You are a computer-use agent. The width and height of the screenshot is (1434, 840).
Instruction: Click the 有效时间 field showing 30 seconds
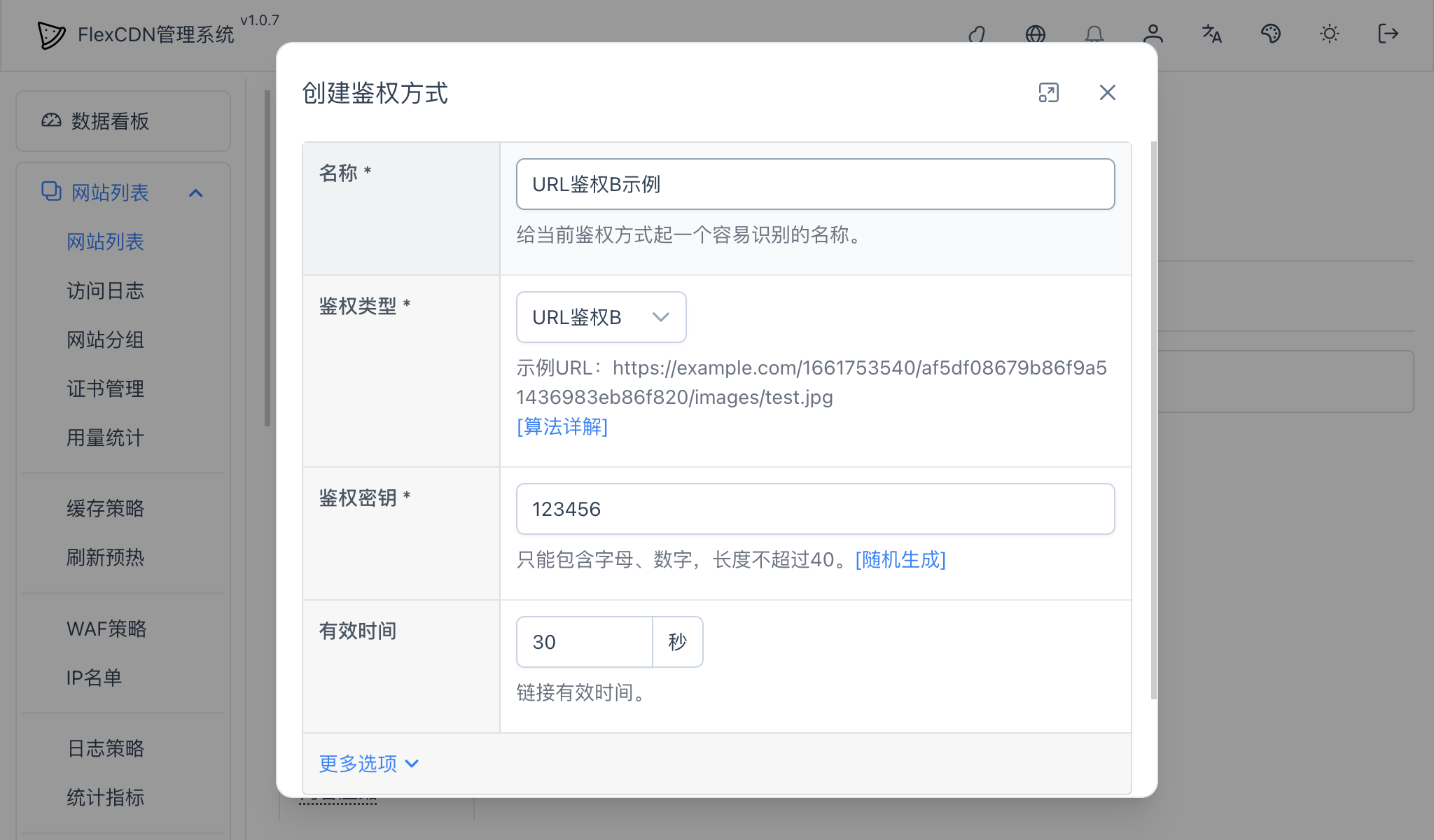[585, 641]
